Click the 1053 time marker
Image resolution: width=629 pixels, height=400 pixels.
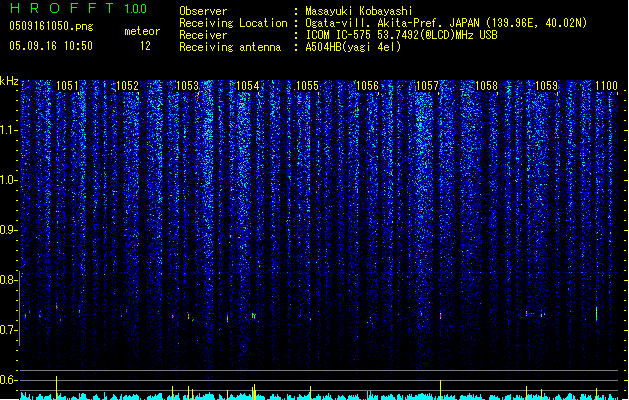coord(187,86)
